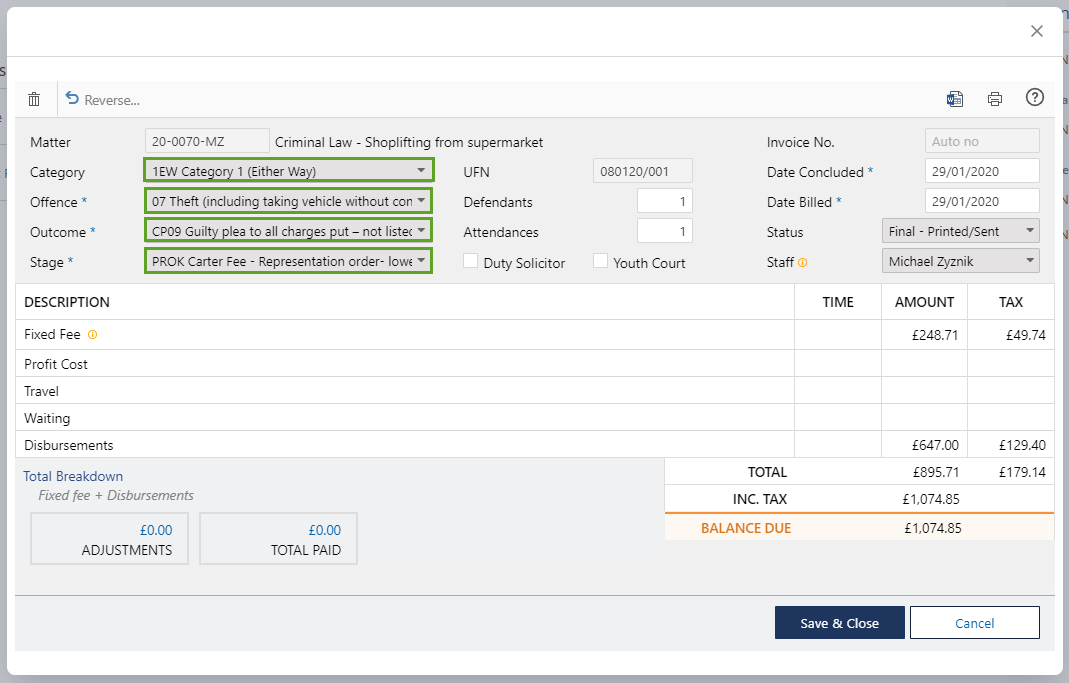
Task: Click the Date Concluded field
Action: [981, 171]
